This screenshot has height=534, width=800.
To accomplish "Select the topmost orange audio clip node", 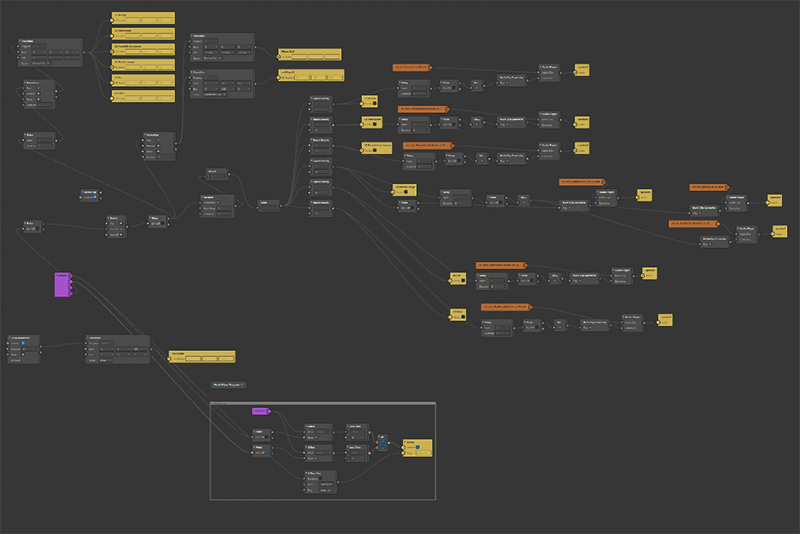I will point(412,67).
